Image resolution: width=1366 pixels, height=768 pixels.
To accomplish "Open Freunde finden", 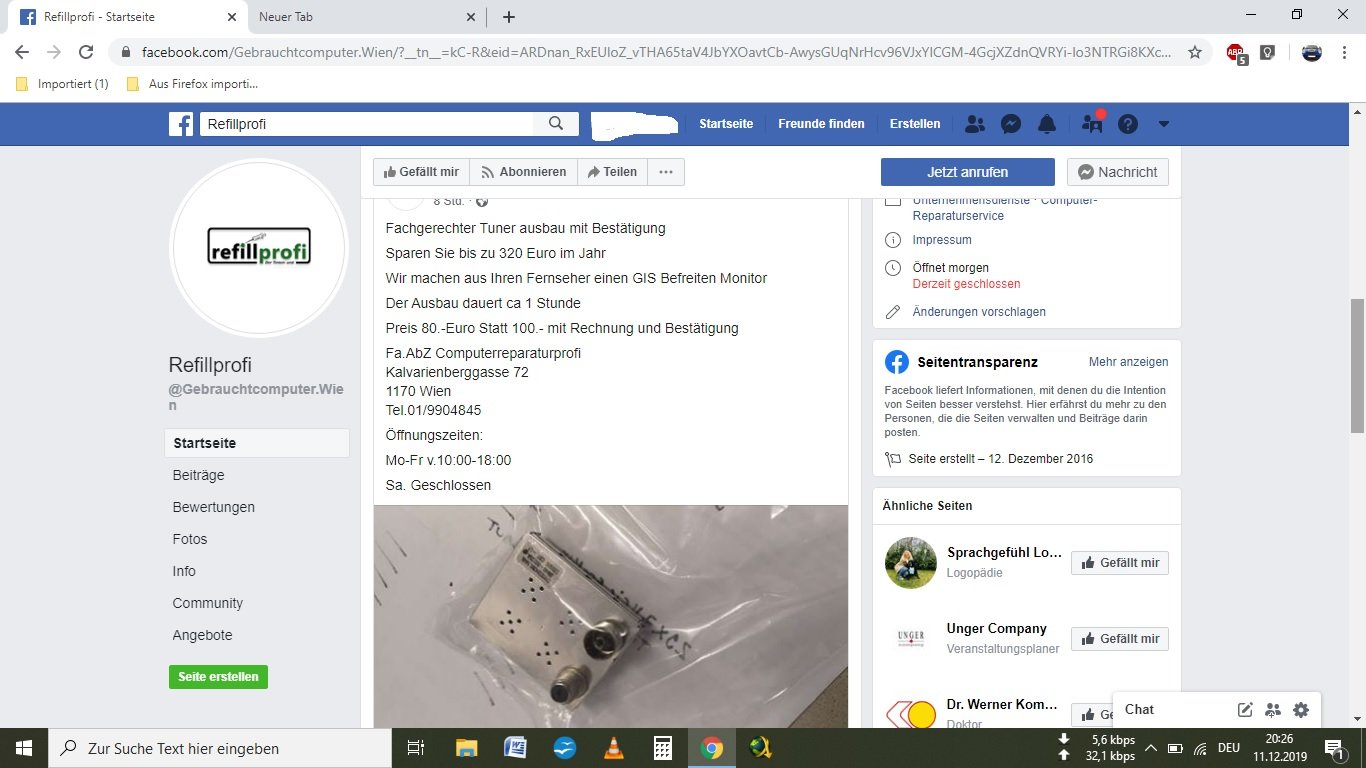I will pyautogui.click(x=821, y=124).
